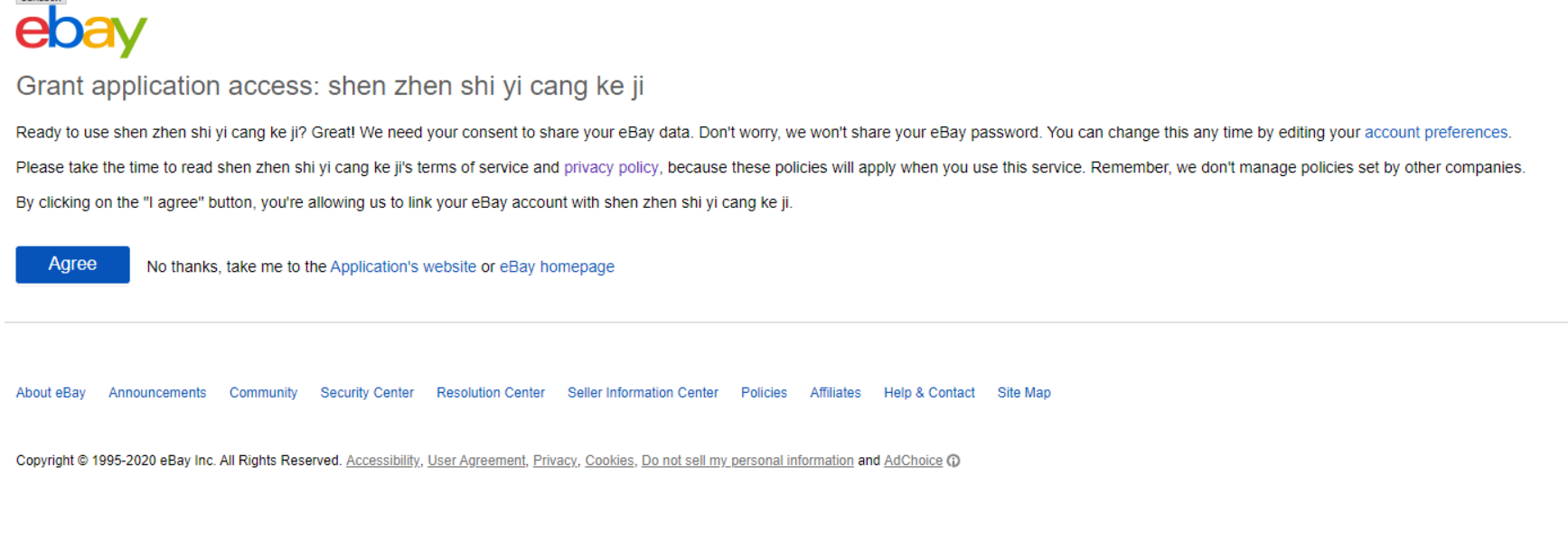1568x560 pixels.
Task: Click the AdChoice info icon
Action: pyautogui.click(x=953, y=461)
